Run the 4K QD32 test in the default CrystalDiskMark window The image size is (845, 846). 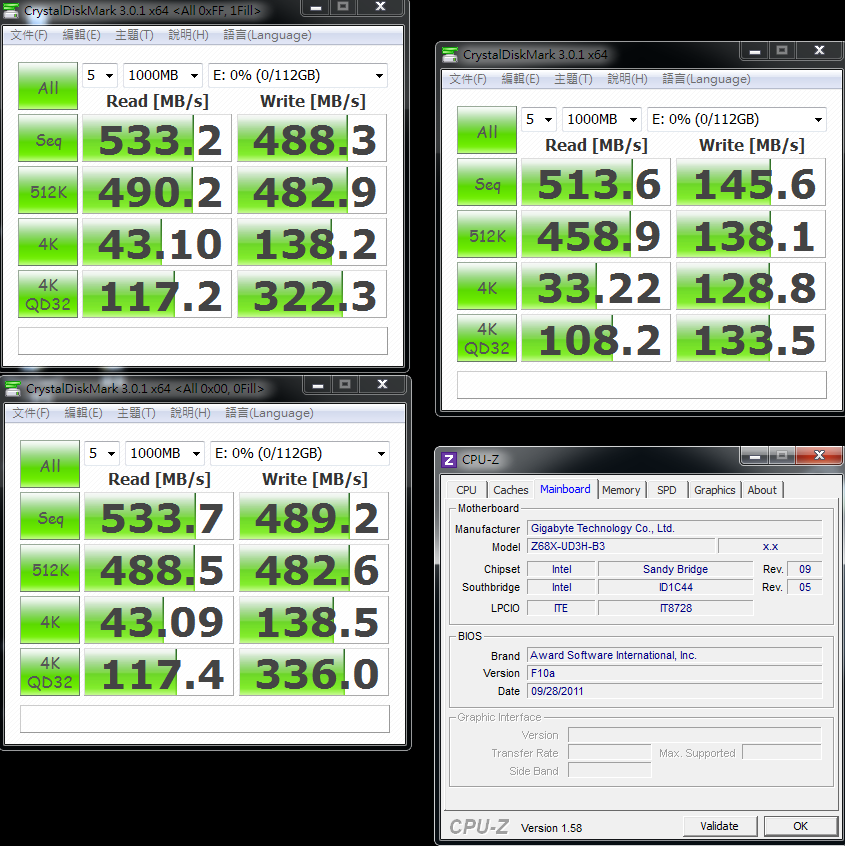tap(487, 338)
